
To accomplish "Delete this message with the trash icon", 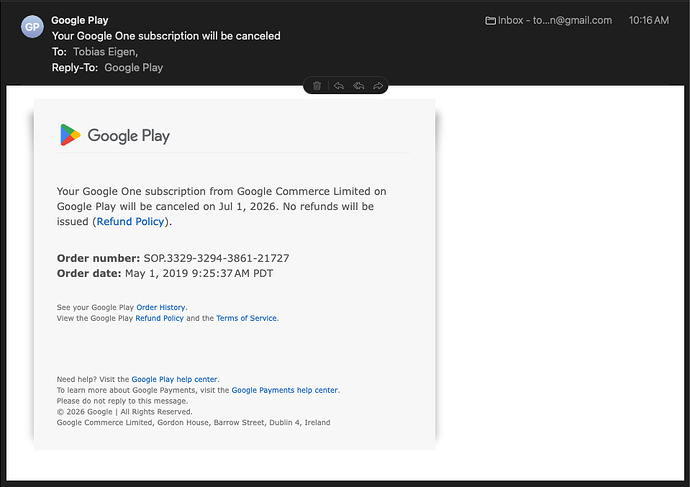I will point(317,86).
